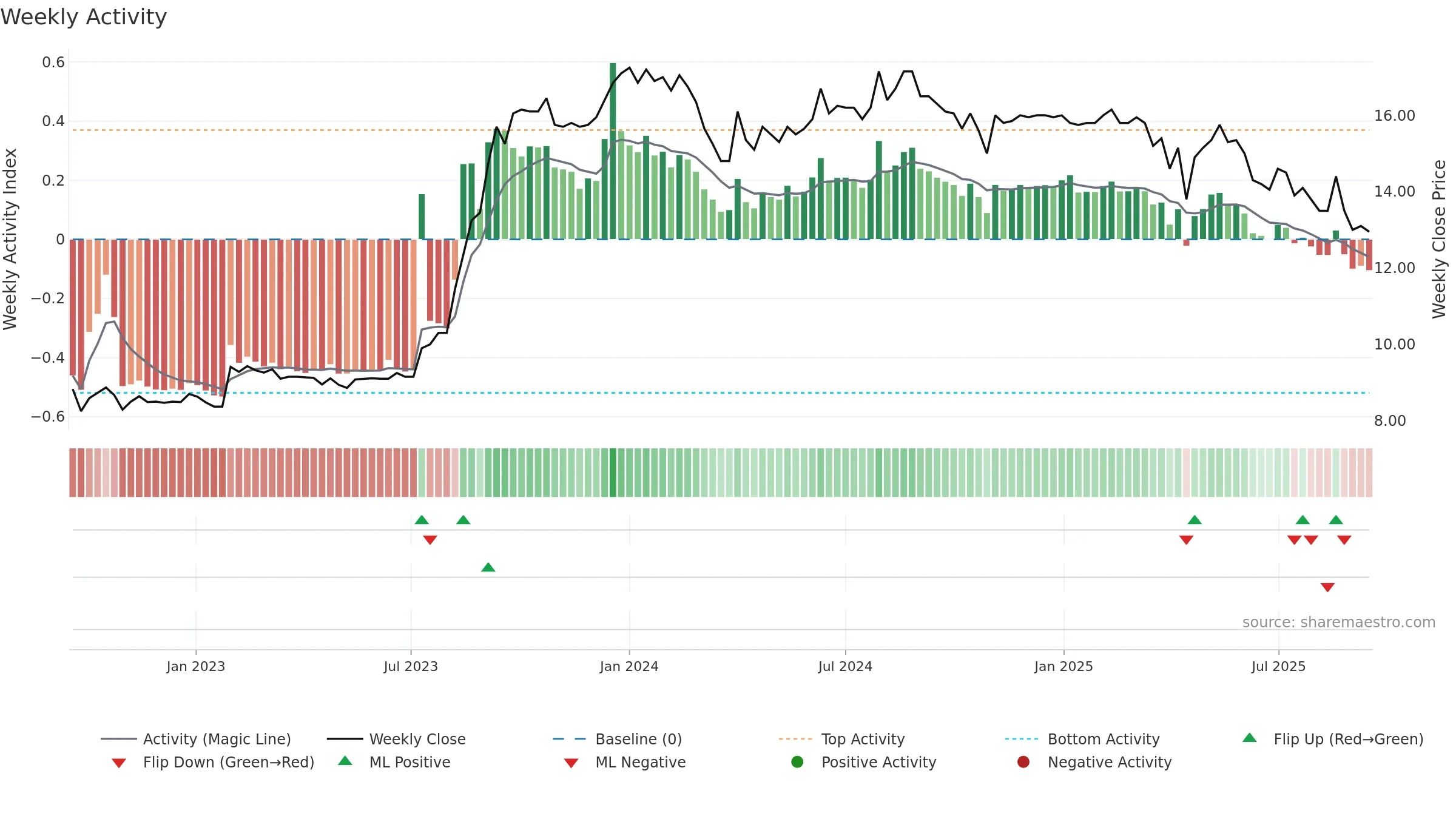Click the Weekly Close Price axis title
This screenshot has height=819, width=1456.
click(x=1439, y=239)
